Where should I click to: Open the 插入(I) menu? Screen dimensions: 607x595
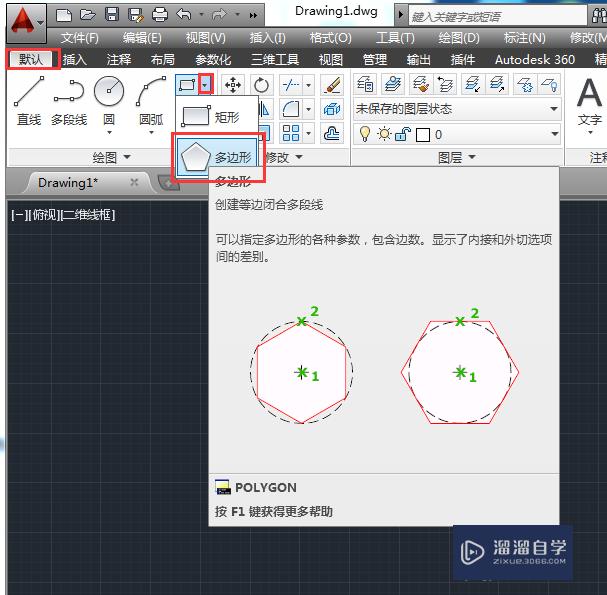[267, 38]
